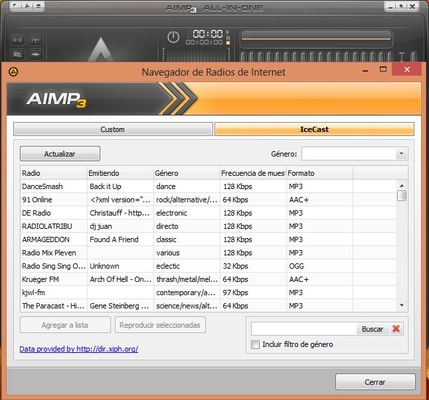This screenshot has height=400, width=429.
Task: Click the 0-0 button in AIMP player left panel
Action: [x=18, y=40]
